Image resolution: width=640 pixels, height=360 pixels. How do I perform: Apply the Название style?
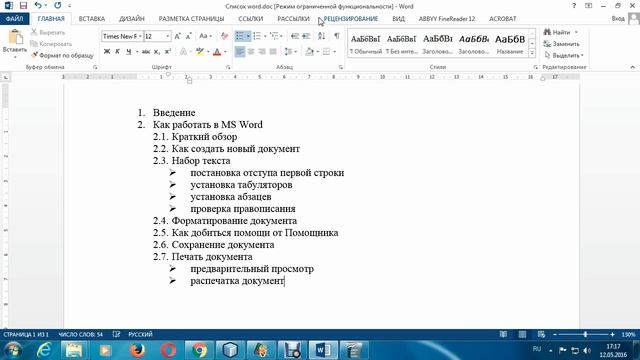[x=510, y=44]
